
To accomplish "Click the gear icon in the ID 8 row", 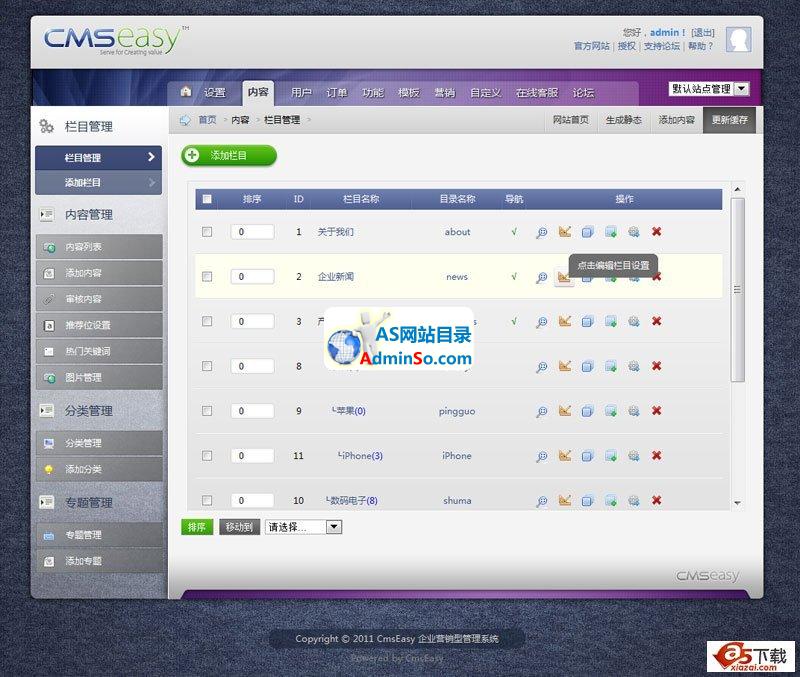I will click(x=634, y=366).
